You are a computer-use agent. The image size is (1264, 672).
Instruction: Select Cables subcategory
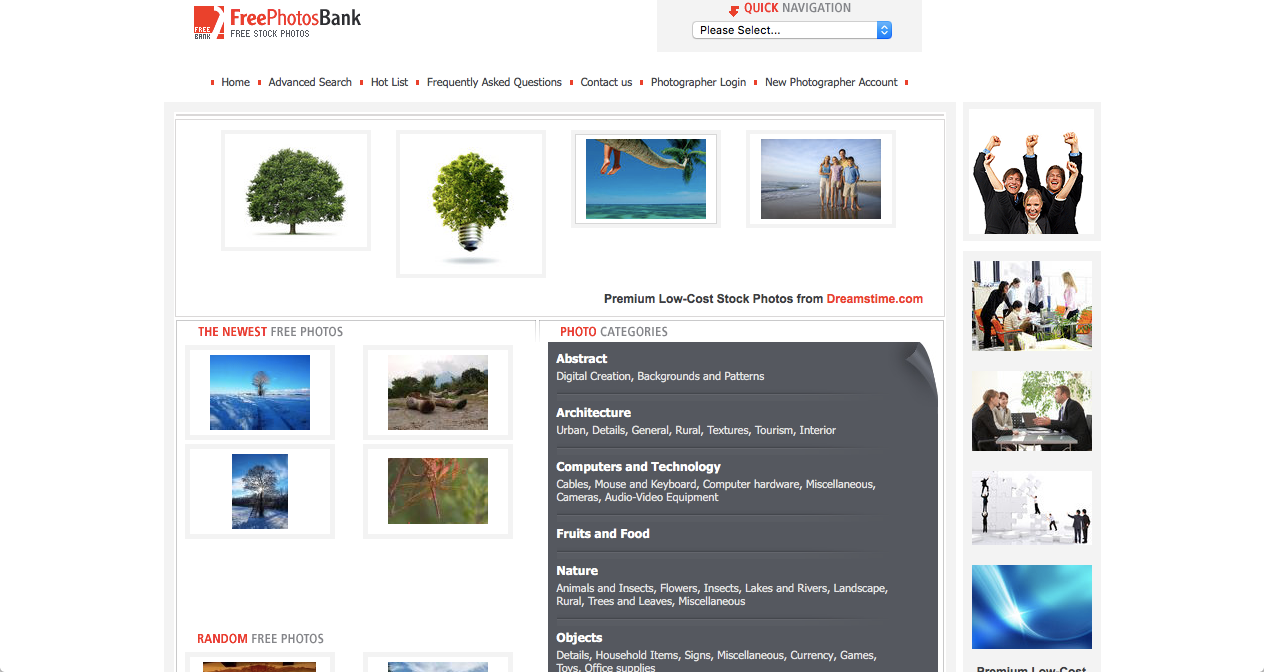click(572, 484)
